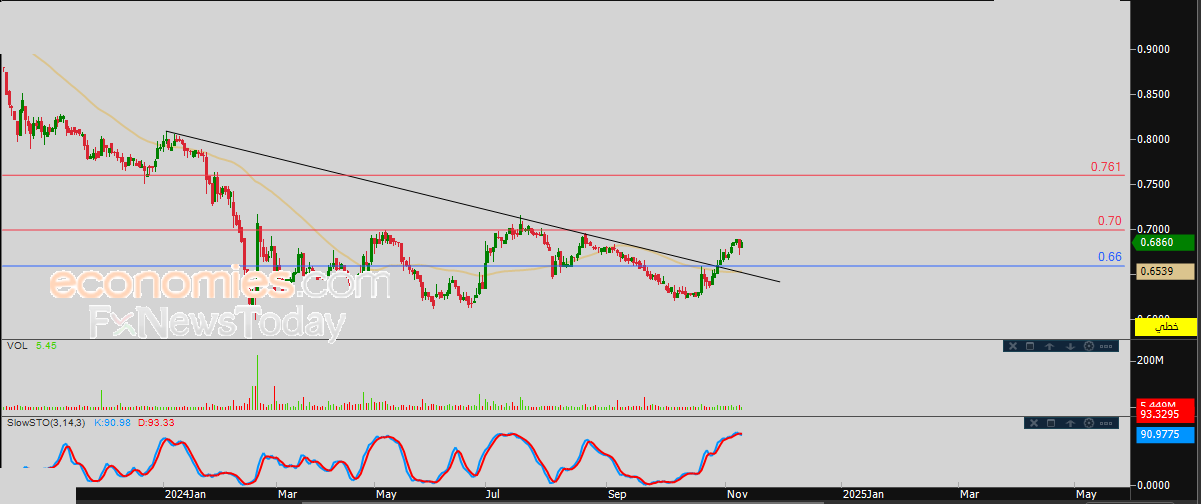This screenshot has height=504, width=1201.
Task: Click the May 2024 date on time axis
Action: [387, 494]
